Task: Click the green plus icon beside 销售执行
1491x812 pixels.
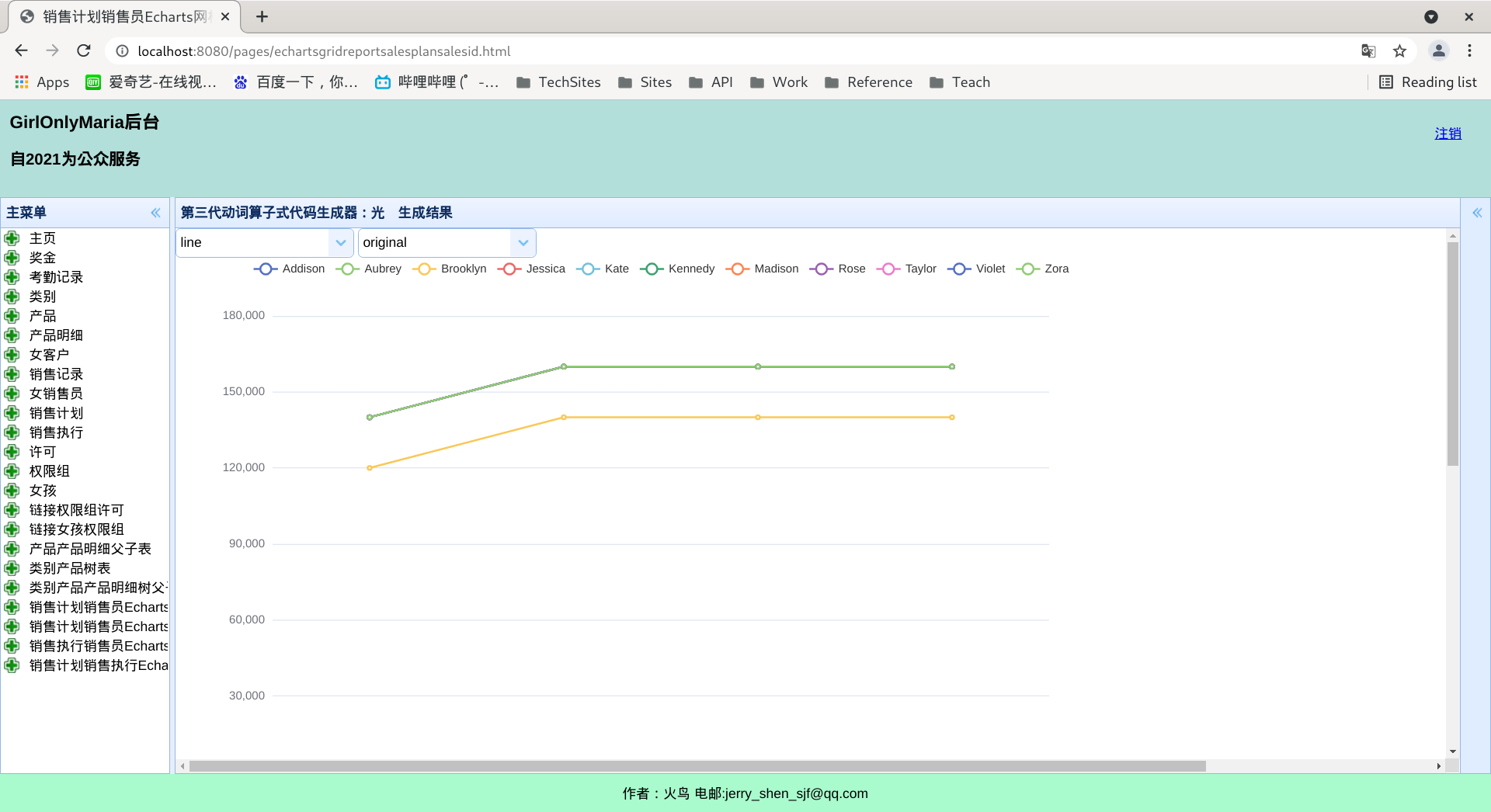Action: 12,432
